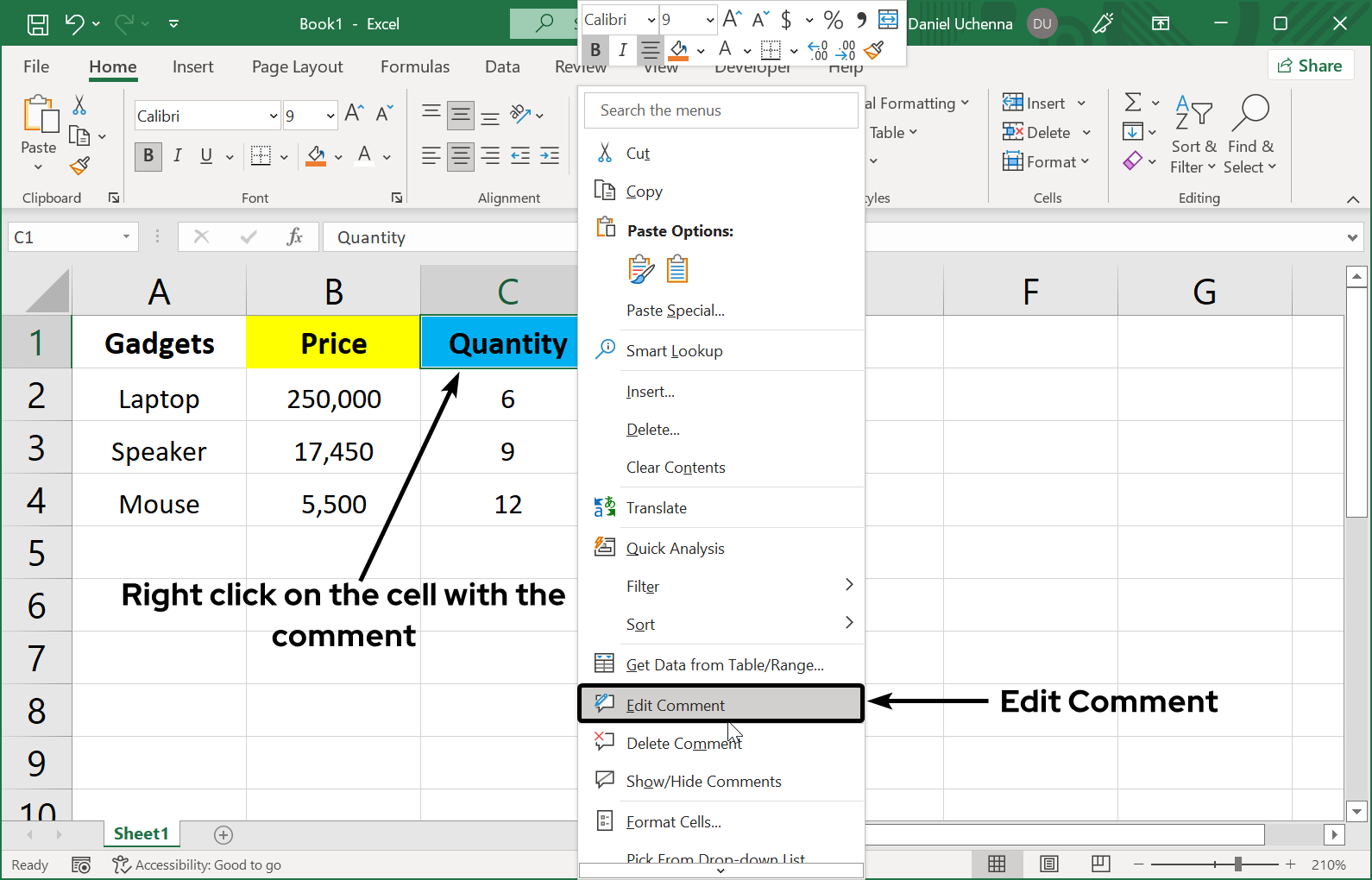1372x880 pixels.
Task: Click the Percent Style icon in mini toolbar
Action: [833, 20]
